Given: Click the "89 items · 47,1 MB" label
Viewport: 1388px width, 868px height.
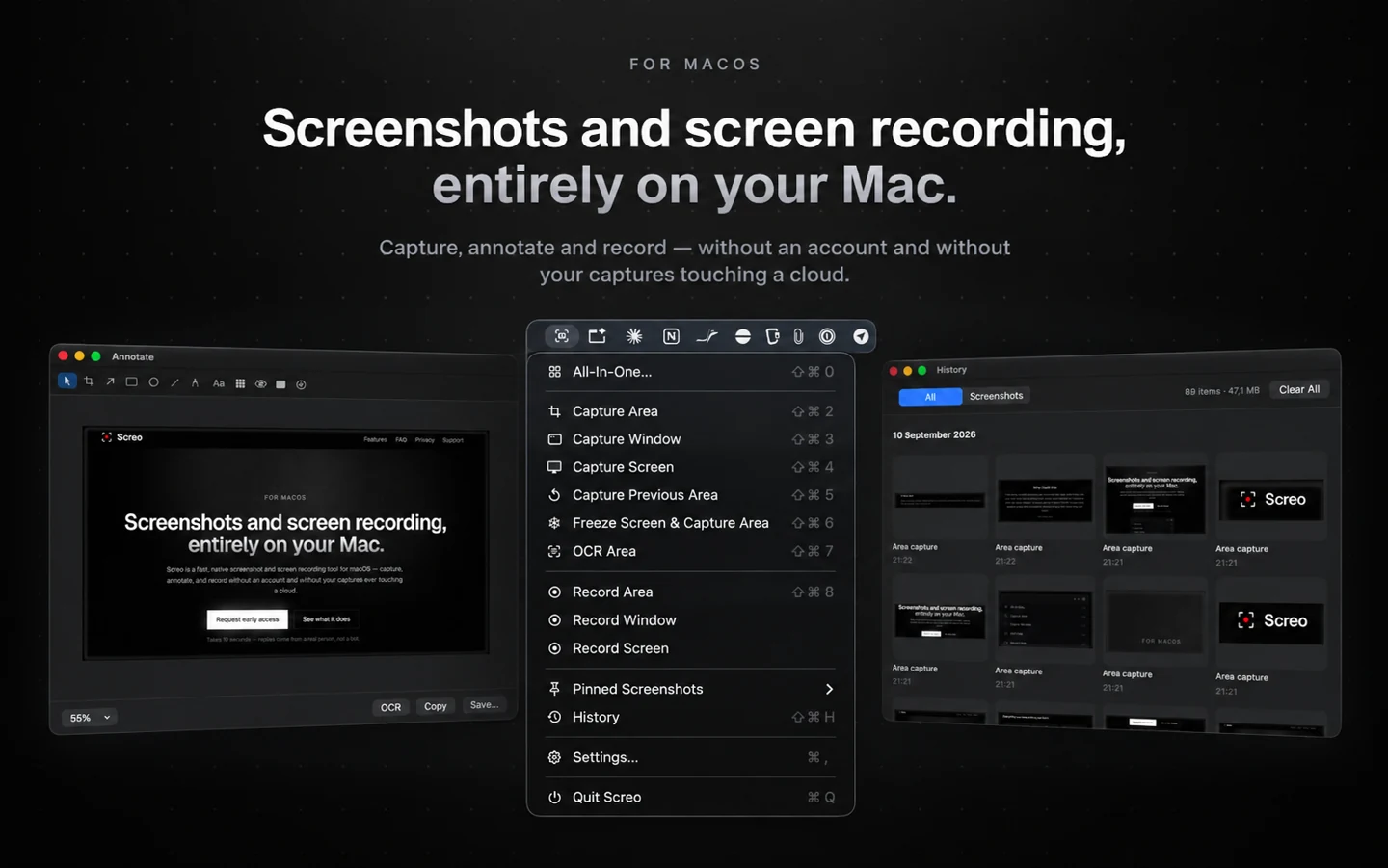Looking at the screenshot, I should pos(1221,391).
